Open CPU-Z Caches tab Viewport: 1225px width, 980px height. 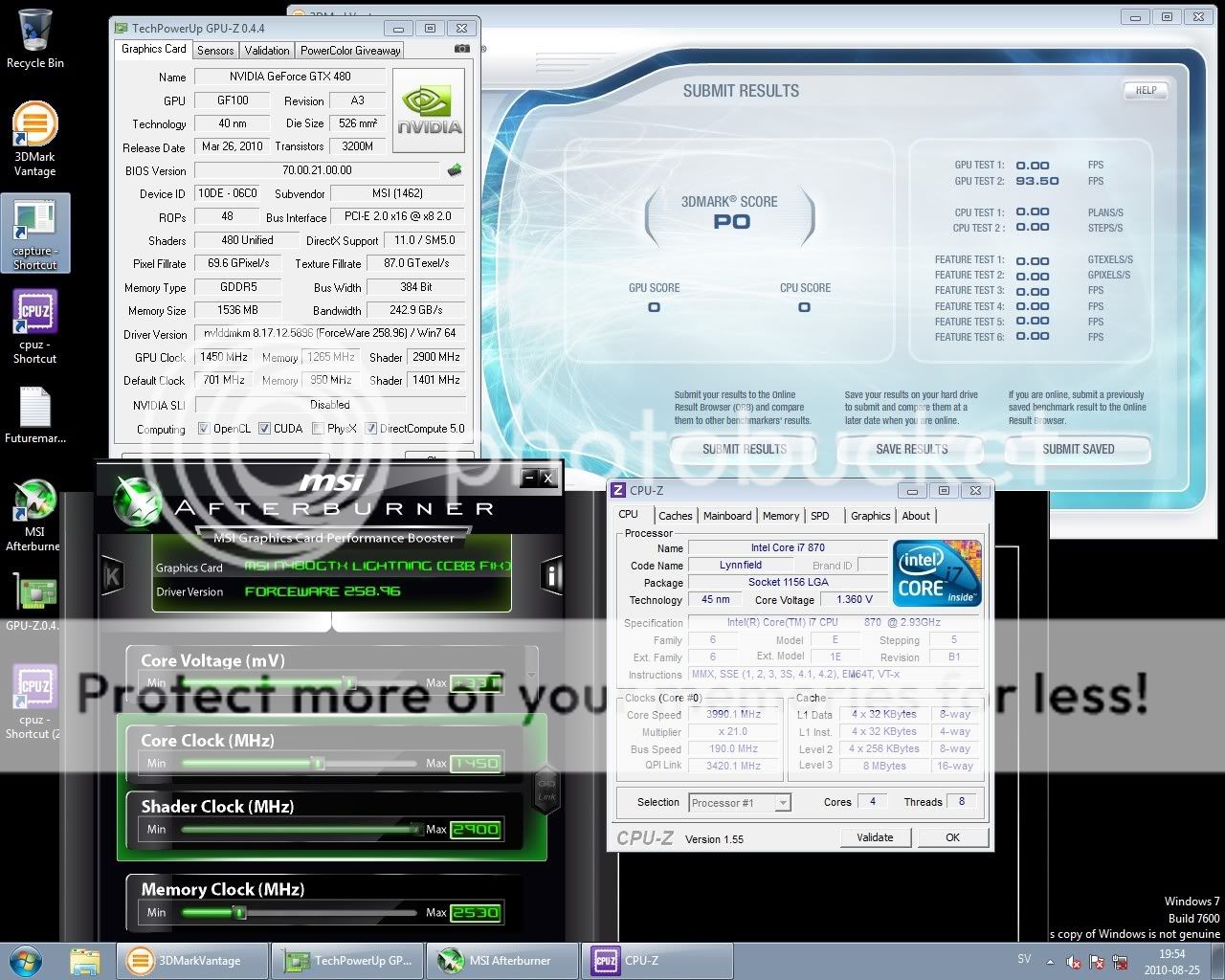pos(676,516)
